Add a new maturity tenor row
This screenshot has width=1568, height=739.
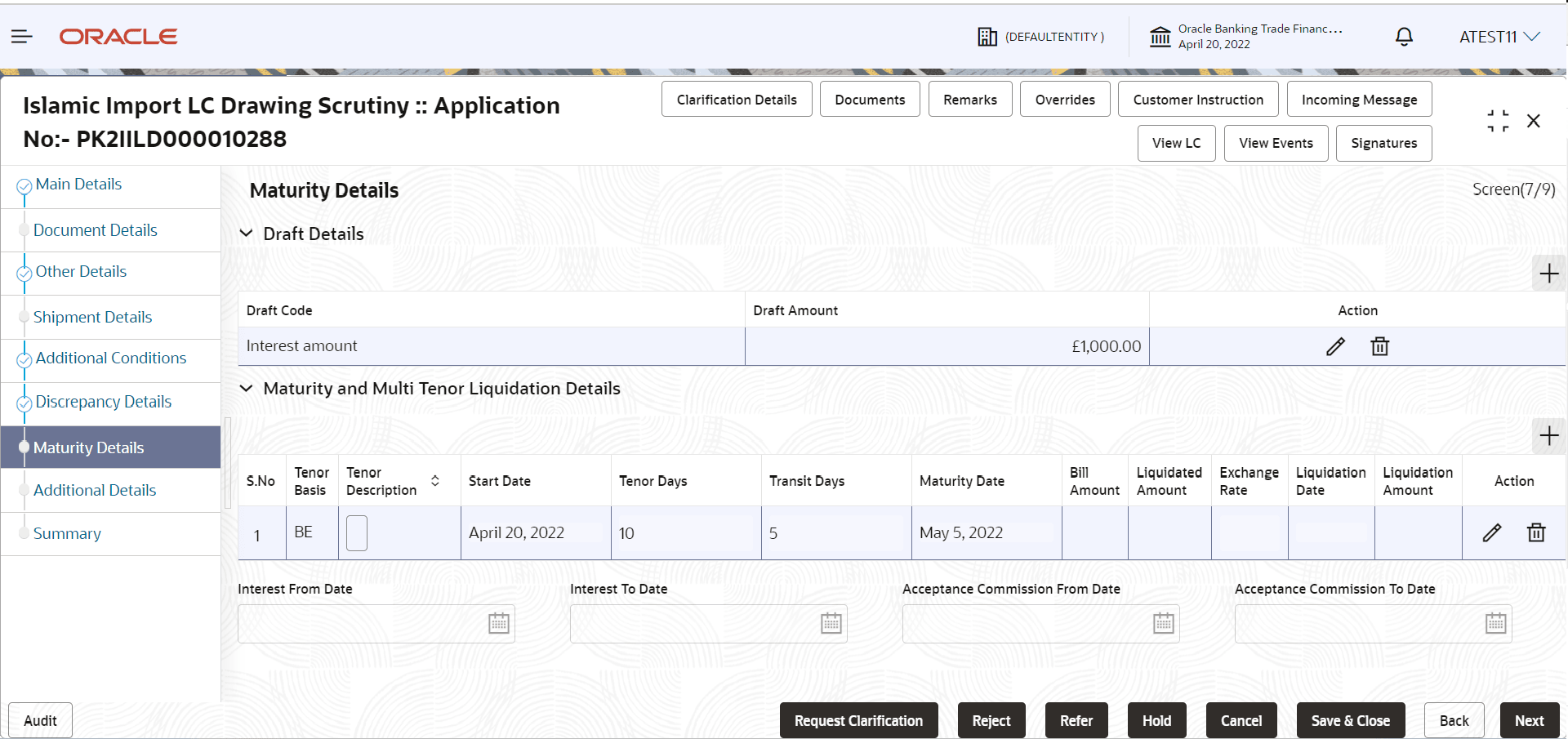pyautogui.click(x=1548, y=436)
